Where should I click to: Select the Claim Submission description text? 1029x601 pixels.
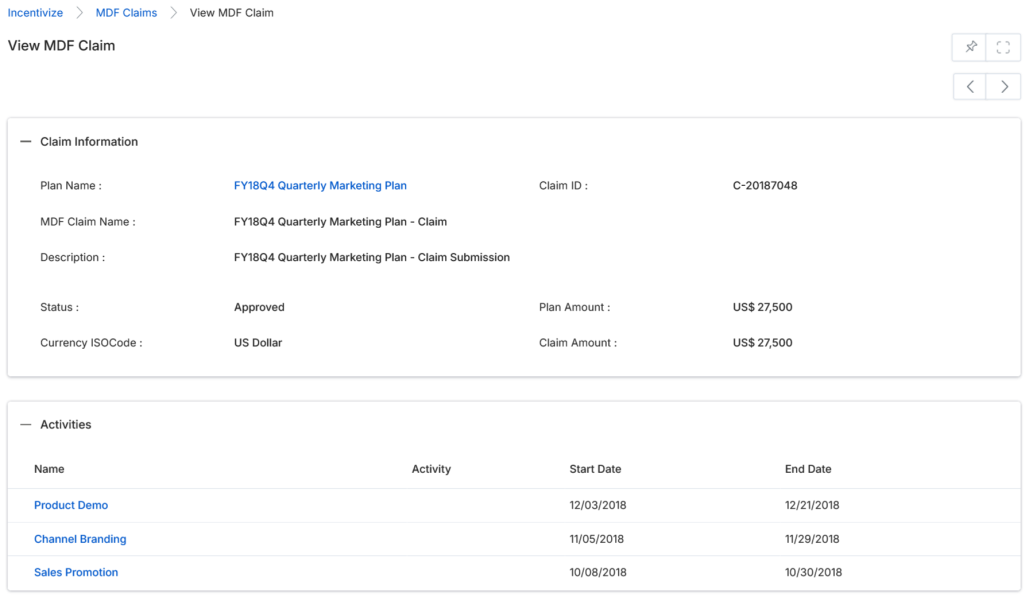pyautogui.click(x=372, y=257)
